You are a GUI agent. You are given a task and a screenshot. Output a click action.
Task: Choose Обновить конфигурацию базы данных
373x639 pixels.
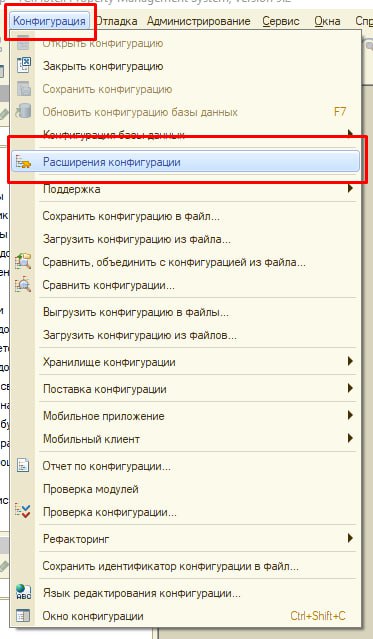click(140, 112)
